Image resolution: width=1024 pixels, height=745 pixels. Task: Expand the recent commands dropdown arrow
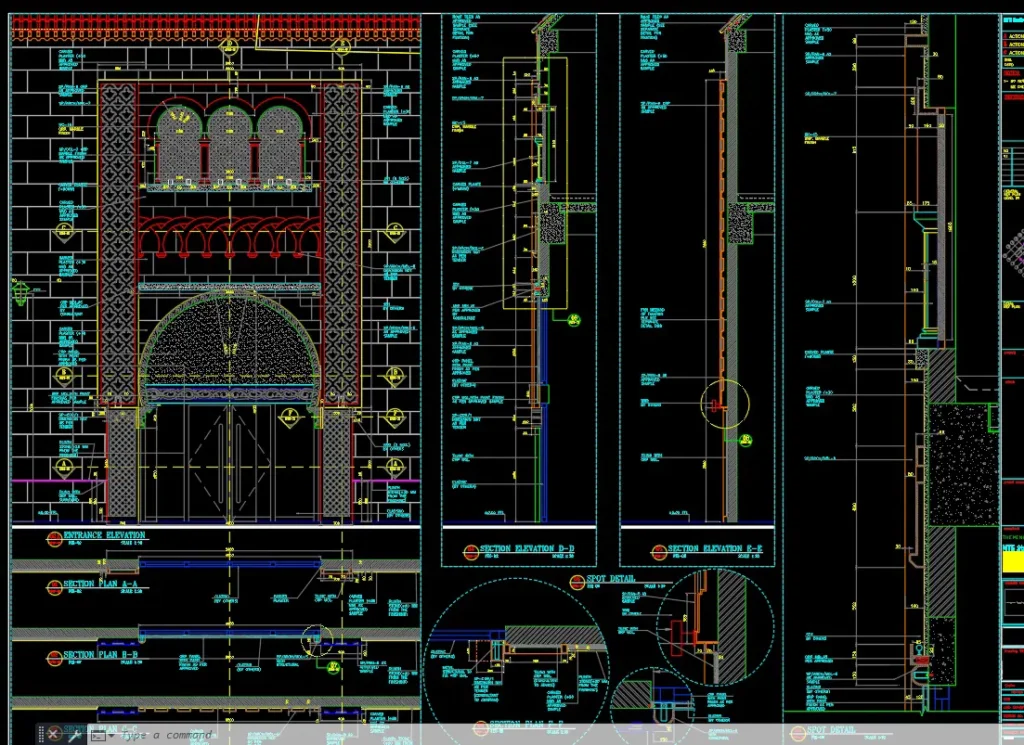pos(110,736)
